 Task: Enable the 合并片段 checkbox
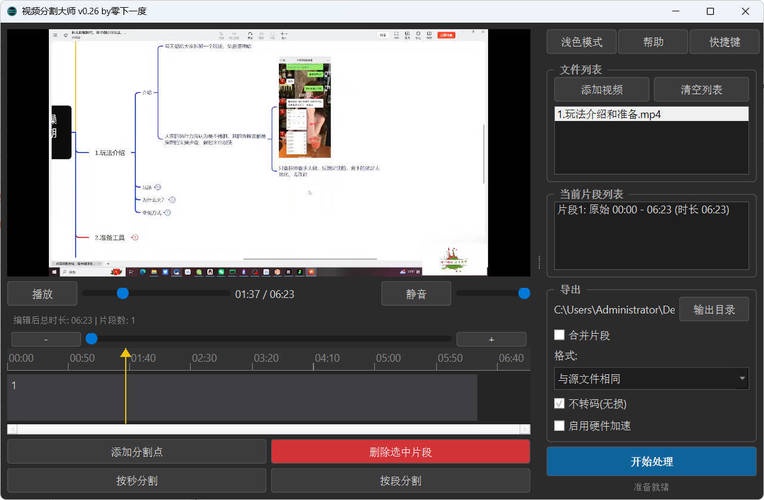pyautogui.click(x=560, y=335)
